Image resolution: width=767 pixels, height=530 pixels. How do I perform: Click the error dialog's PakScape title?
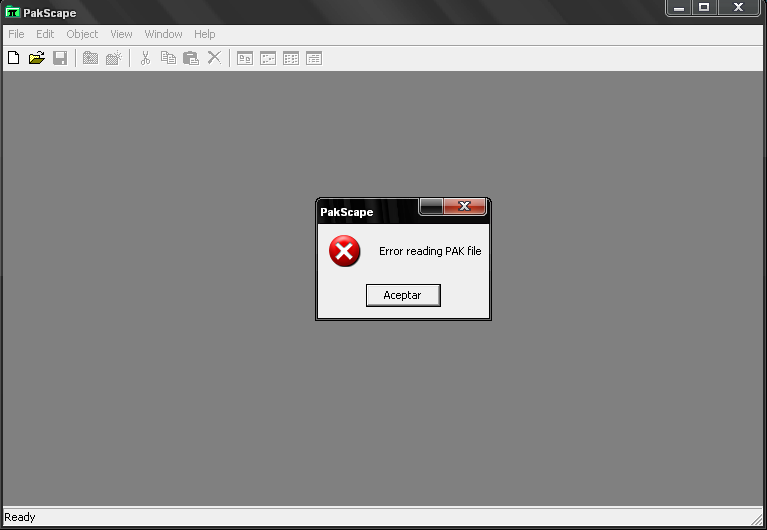coord(346,212)
